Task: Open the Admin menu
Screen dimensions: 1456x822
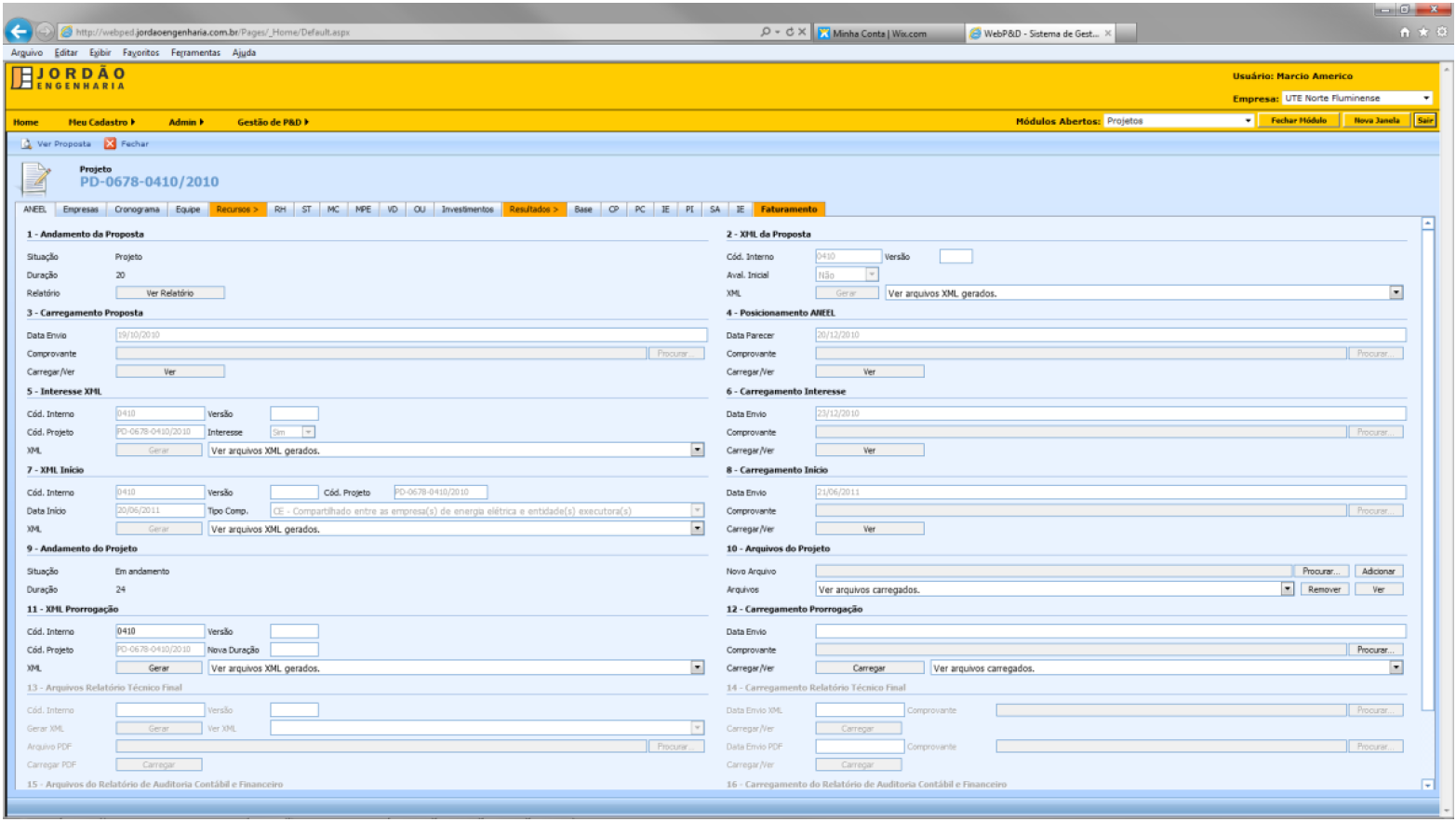Action: pos(185,122)
